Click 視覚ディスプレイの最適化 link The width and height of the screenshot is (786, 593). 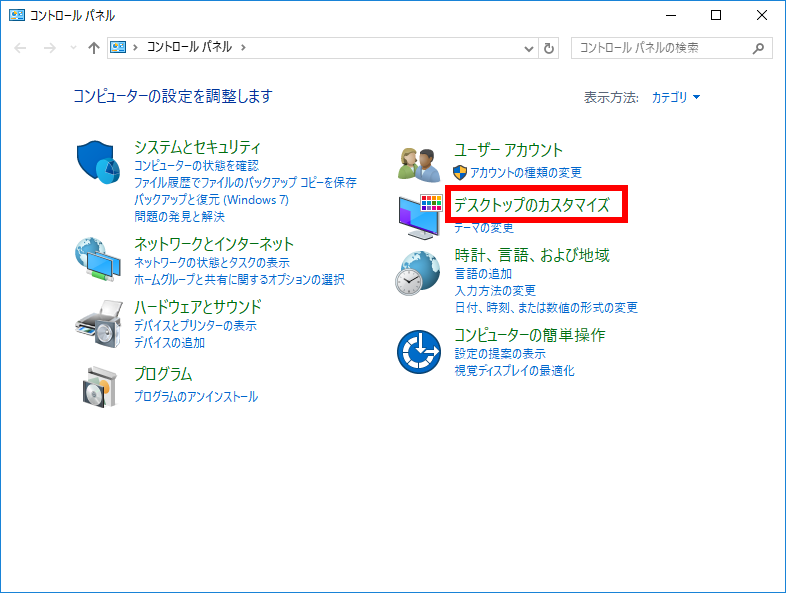pos(514,371)
